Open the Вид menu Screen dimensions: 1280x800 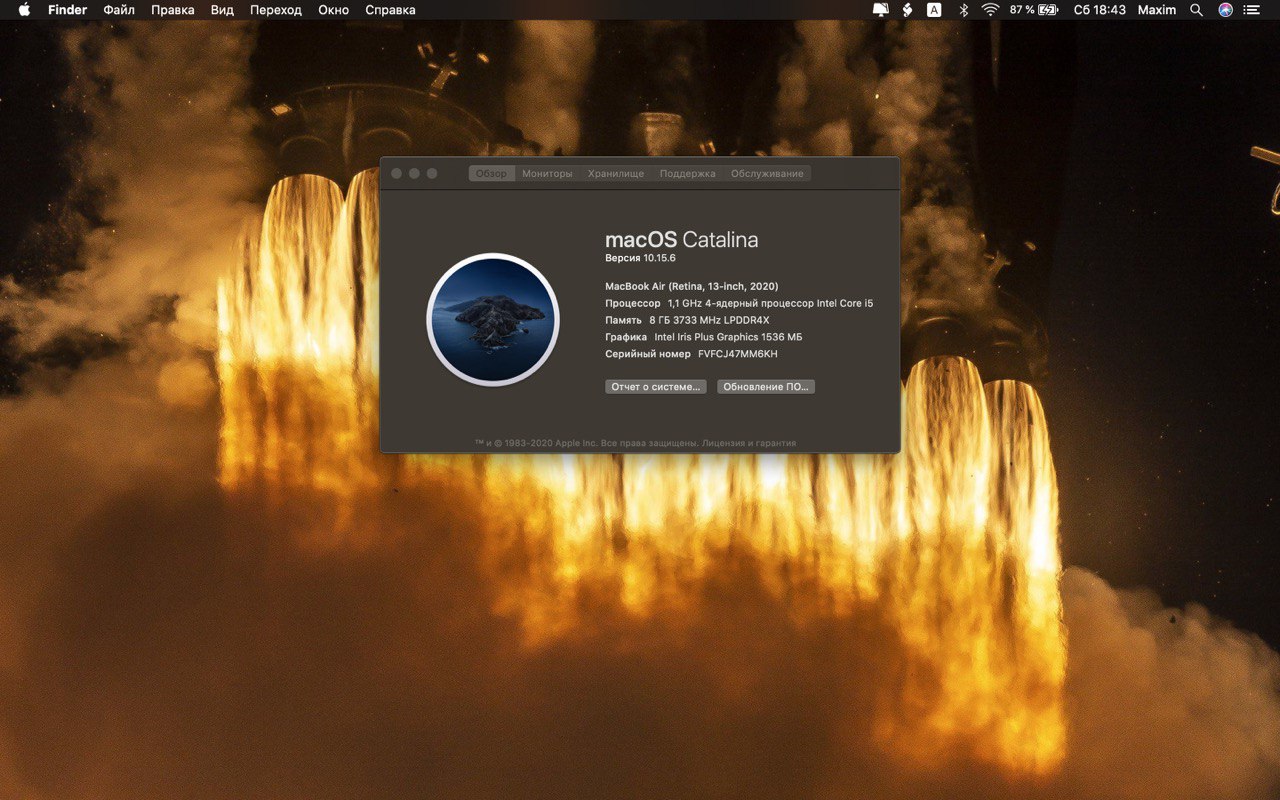pyautogui.click(x=222, y=10)
